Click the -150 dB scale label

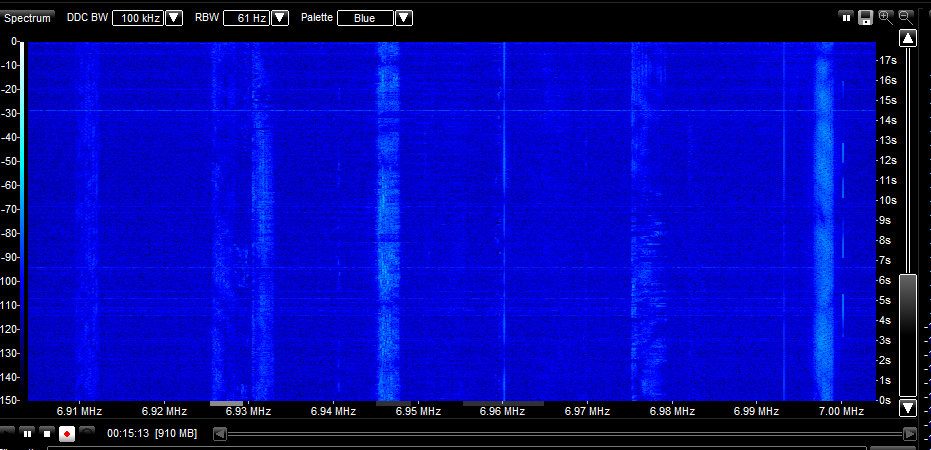(10, 400)
